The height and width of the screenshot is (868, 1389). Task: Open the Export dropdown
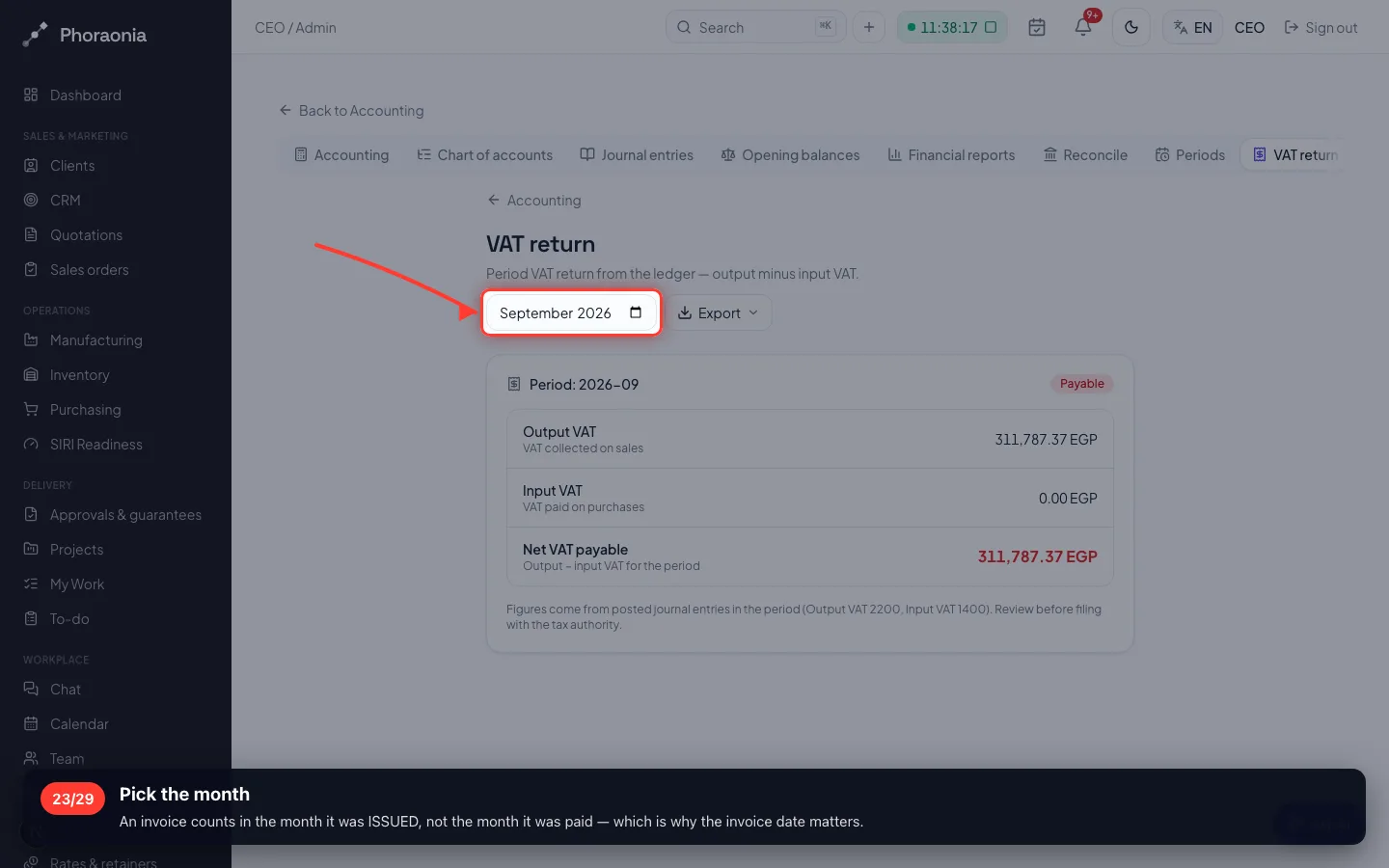click(718, 312)
